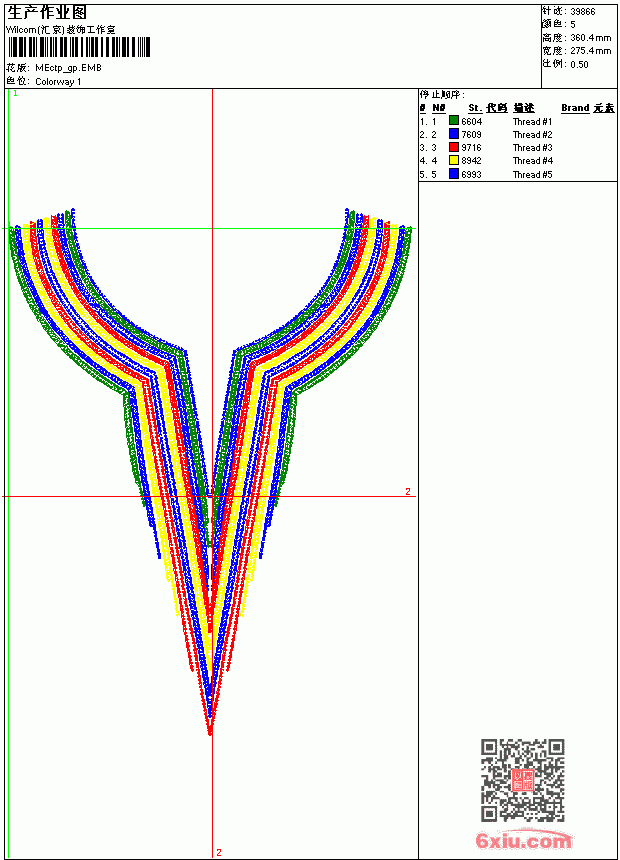Click the height value 360.4mm
Screen dimensions: 620x860
click(590, 38)
